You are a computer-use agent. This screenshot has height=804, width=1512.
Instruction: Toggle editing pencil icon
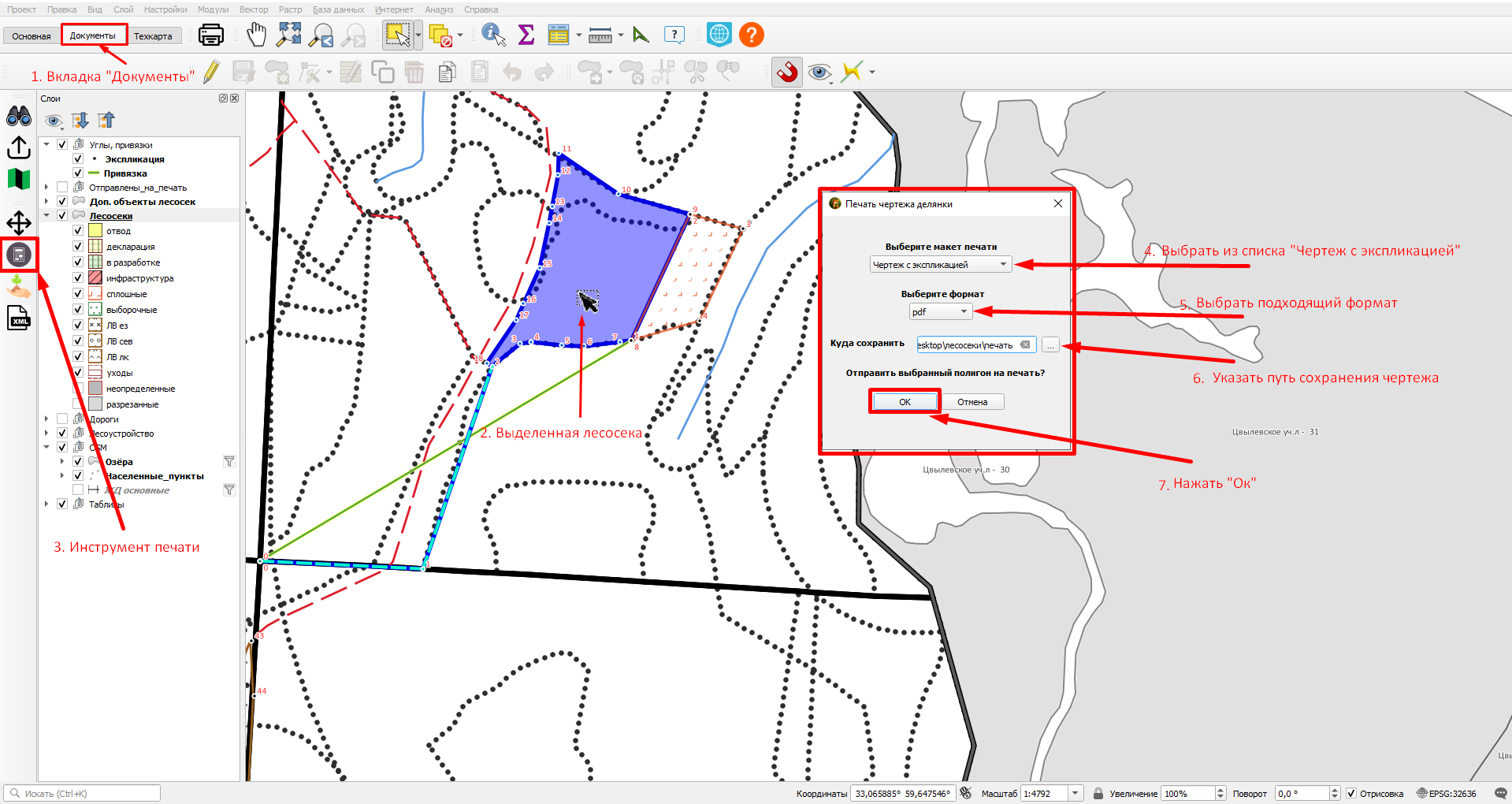[x=211, y=73]
